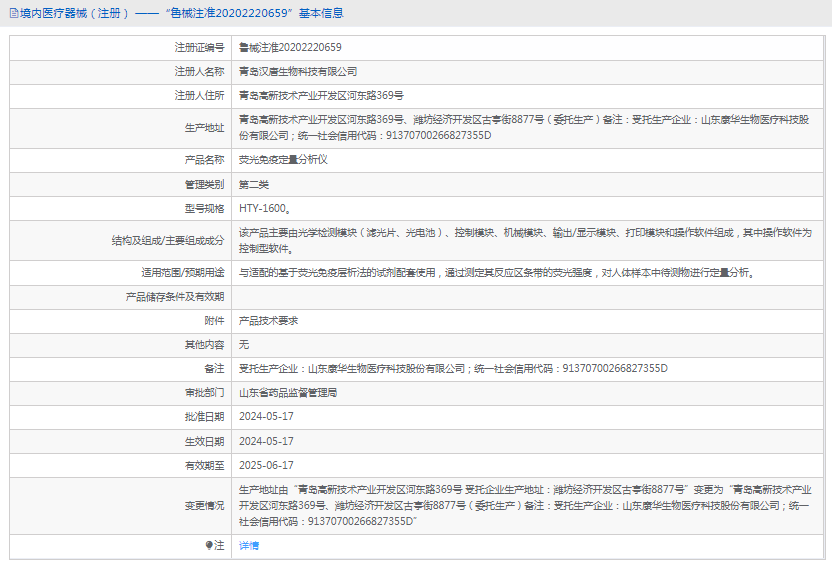Select effective date 2024-05-17 in 生效日期 row
The height and width of the screenshot is (564, 832).
pyautogui.click(x=266, y=441)
